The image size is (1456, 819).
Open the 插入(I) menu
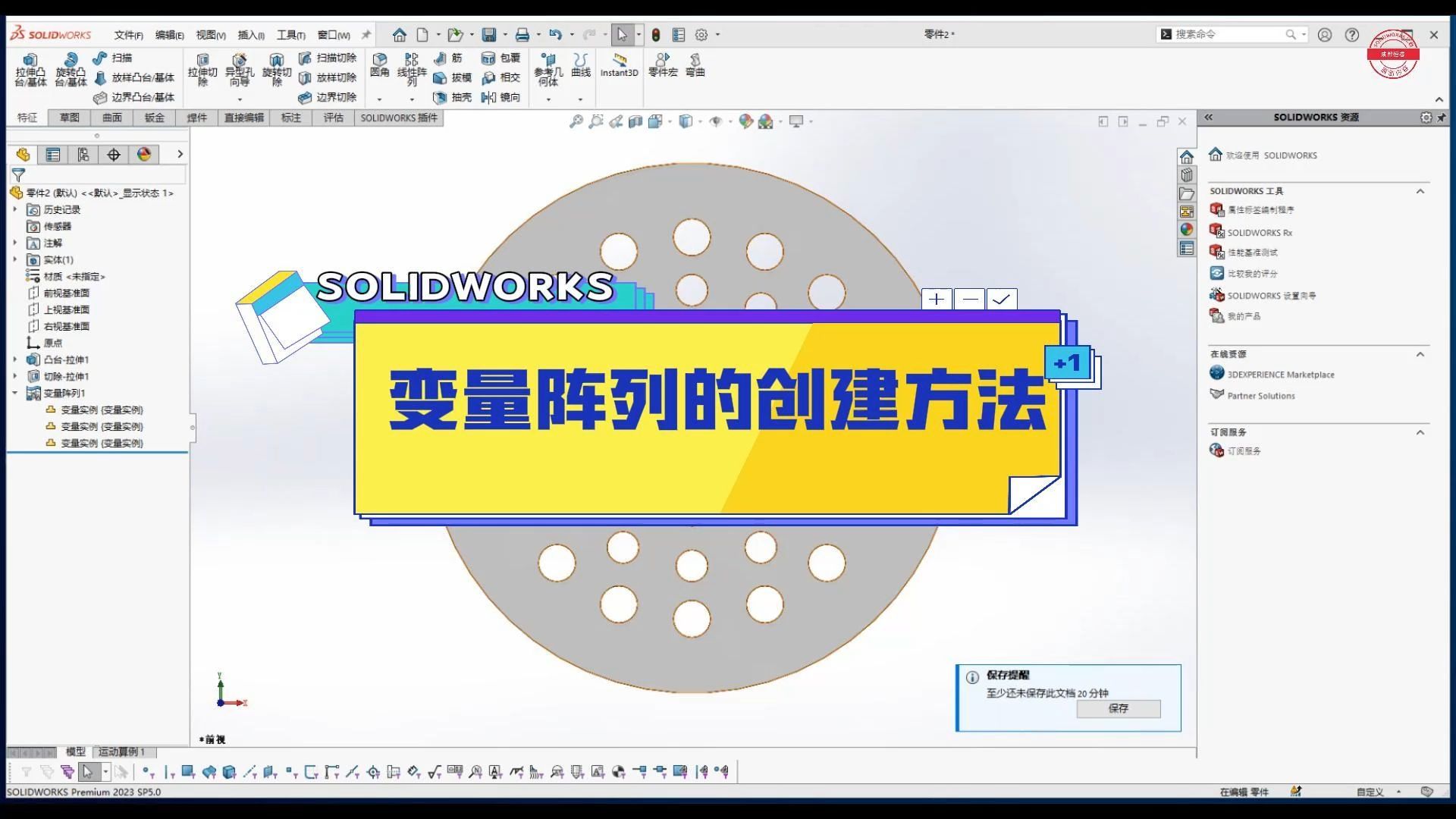[x=251, y=35]
